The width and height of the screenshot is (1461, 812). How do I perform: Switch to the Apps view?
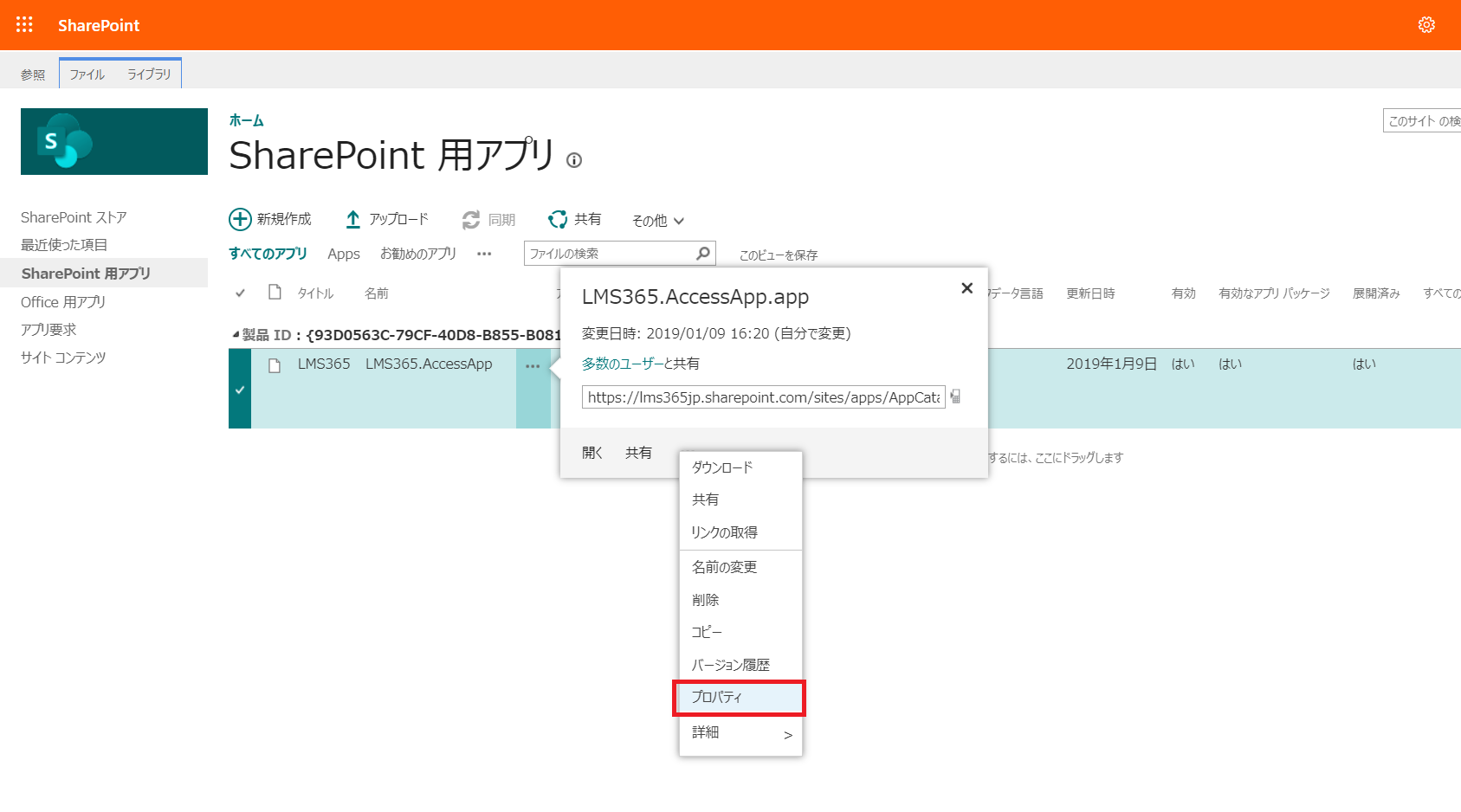tap(344, 254)
